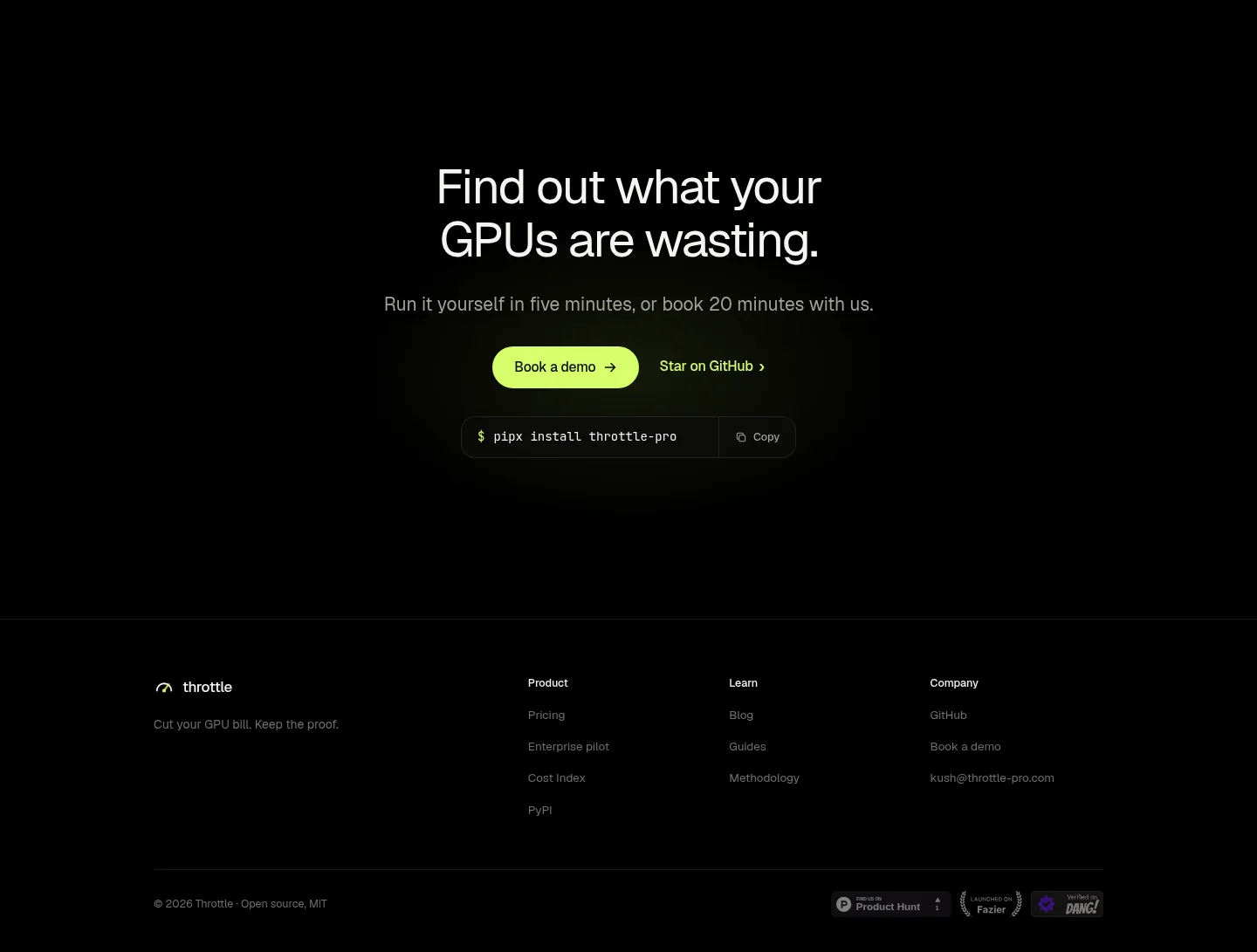View the Methodology page

764,777
